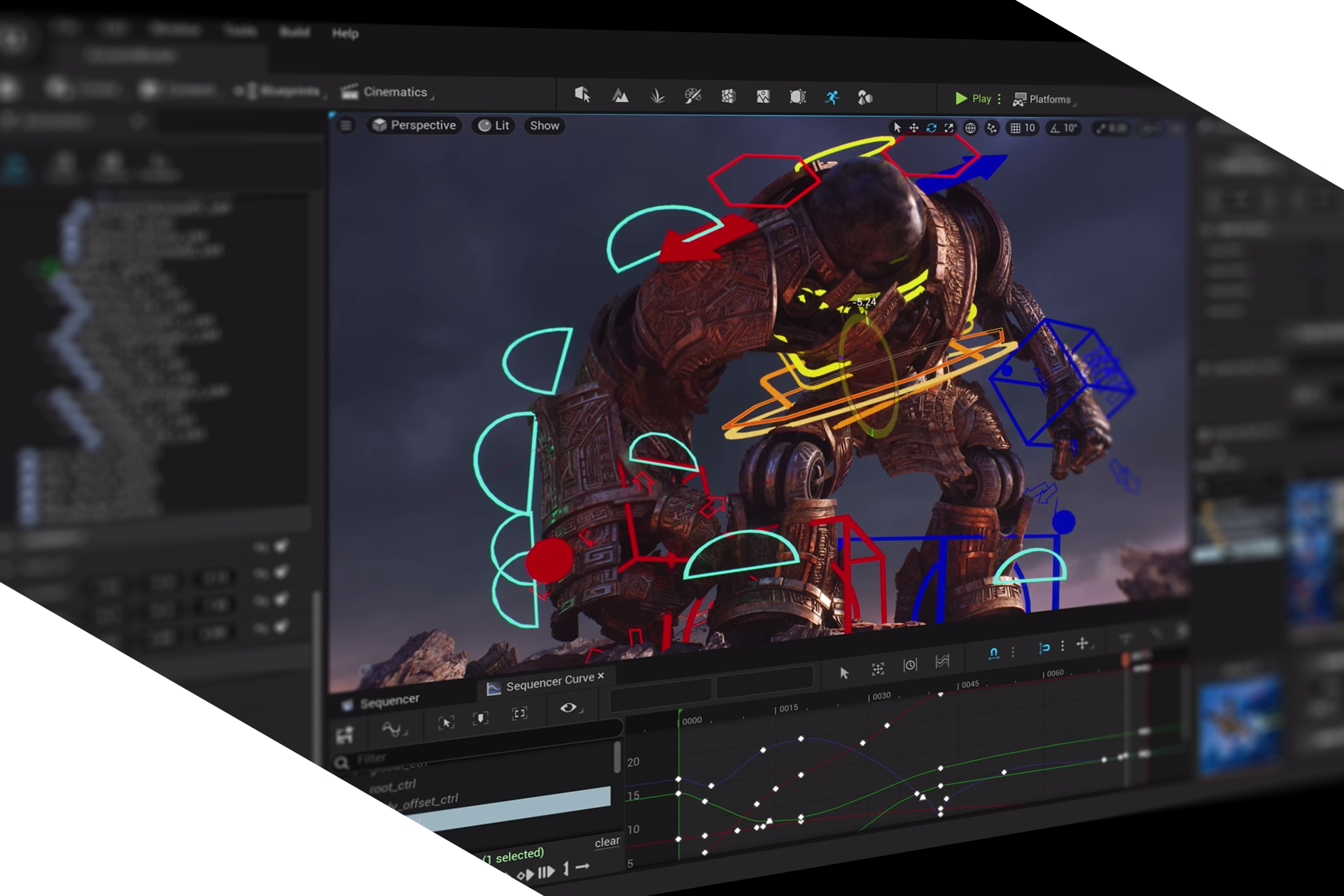
Task: Toggle the curve editor eye visibility options
Action: click(x=568, y=708)
